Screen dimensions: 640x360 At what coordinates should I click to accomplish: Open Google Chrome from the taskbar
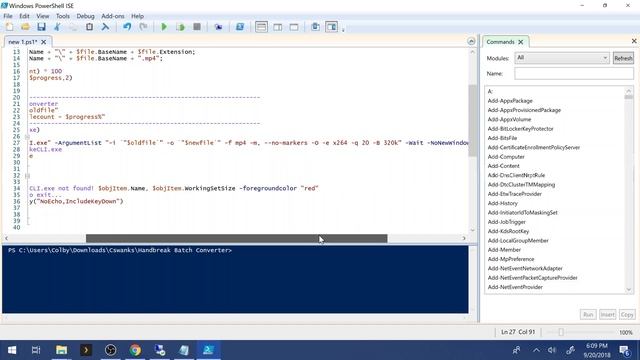pos(135,350)
